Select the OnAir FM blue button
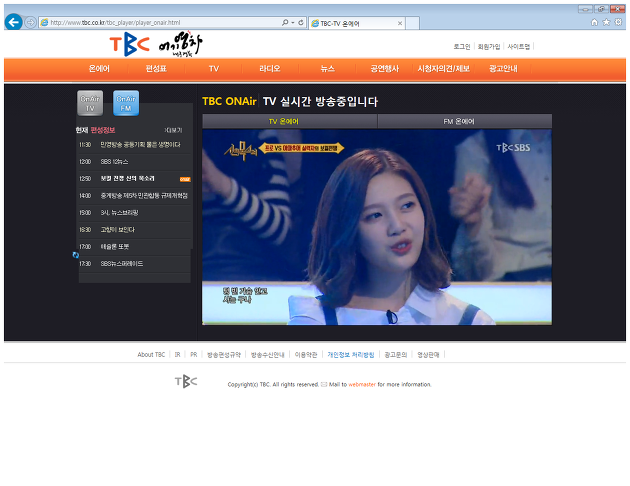 [126, 103]
